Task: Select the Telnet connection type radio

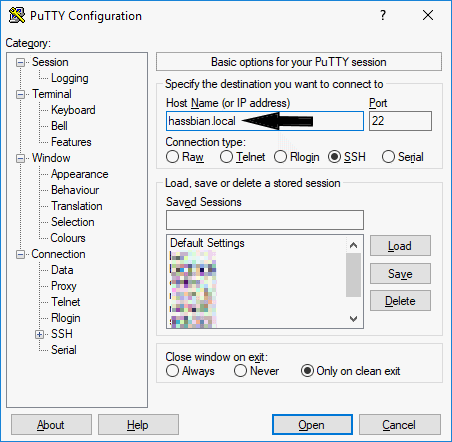Action: click(x=242, y=157)
